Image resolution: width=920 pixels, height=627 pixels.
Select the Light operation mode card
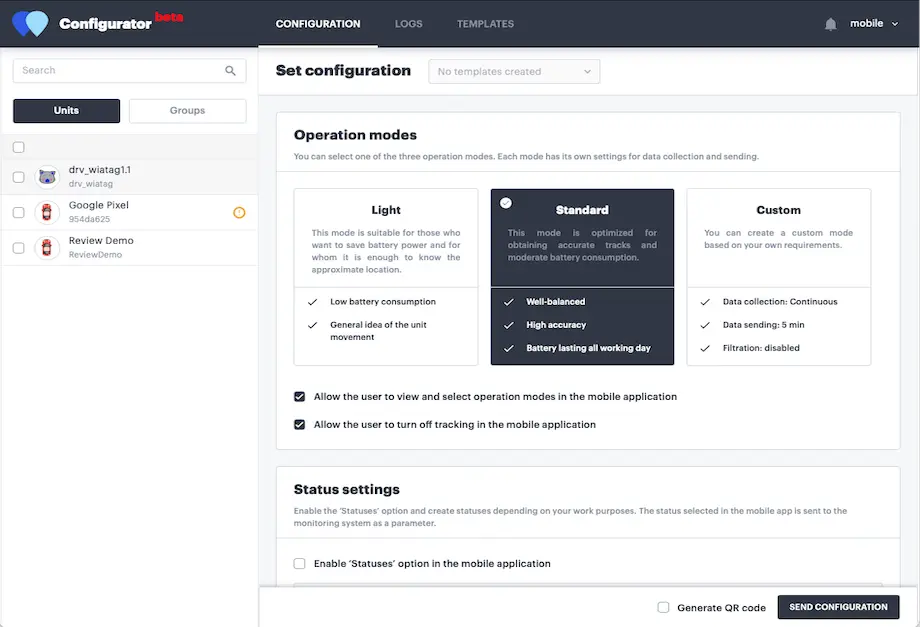pyautogui.click(x=386, y=277)
